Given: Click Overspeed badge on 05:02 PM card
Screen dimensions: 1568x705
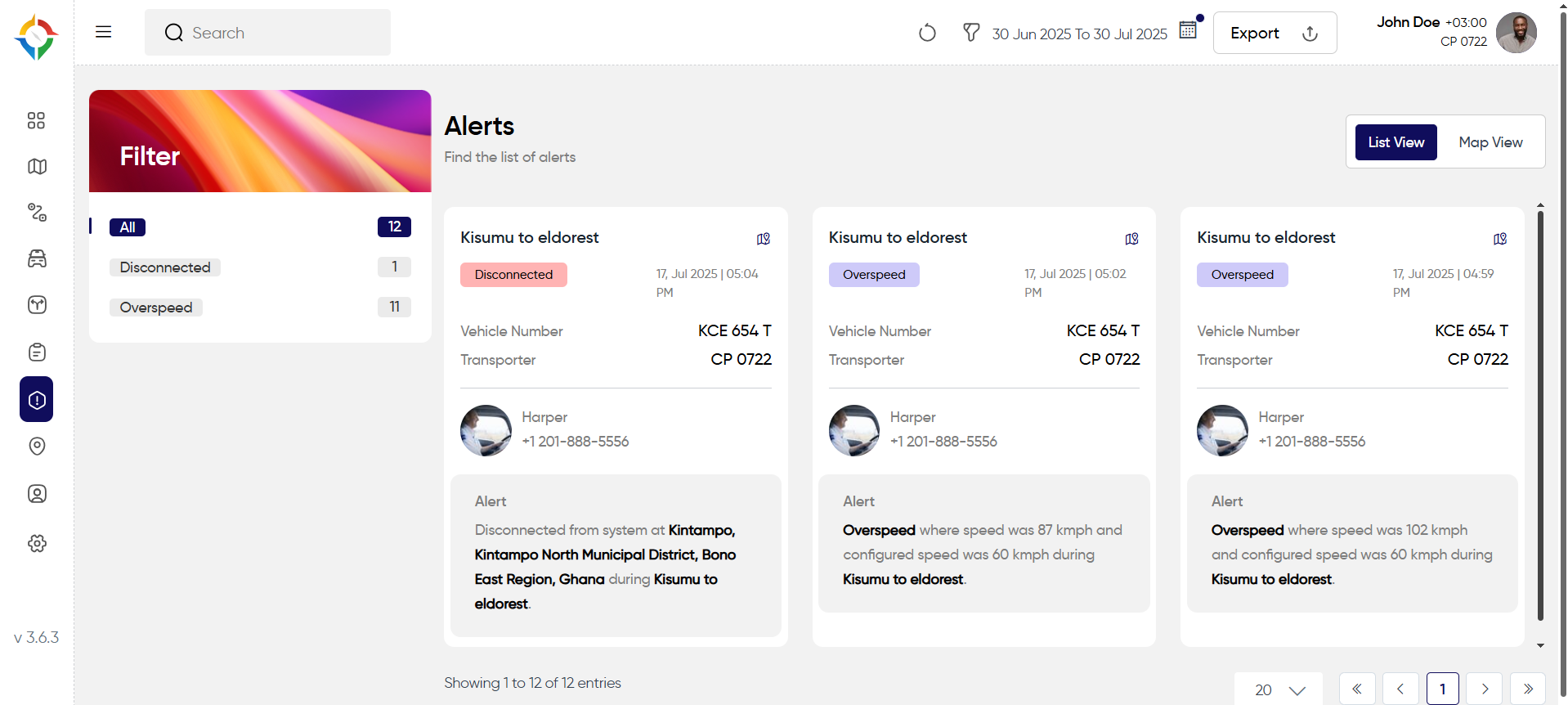Looking at the screenshot, I should click(x=874, y=275).
